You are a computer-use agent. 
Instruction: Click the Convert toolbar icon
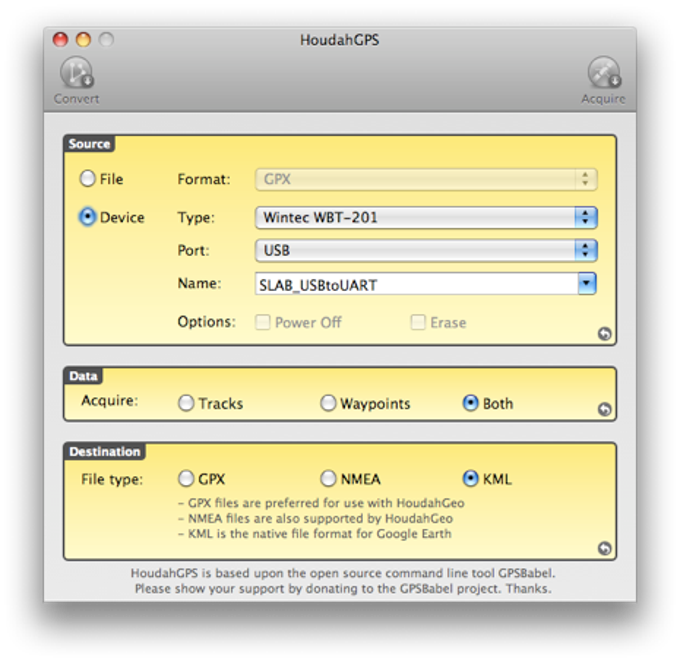click(77, 72)
